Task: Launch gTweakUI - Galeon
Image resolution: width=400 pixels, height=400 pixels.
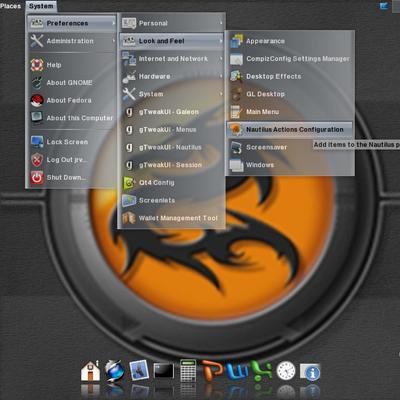Action: pos(172,112)
